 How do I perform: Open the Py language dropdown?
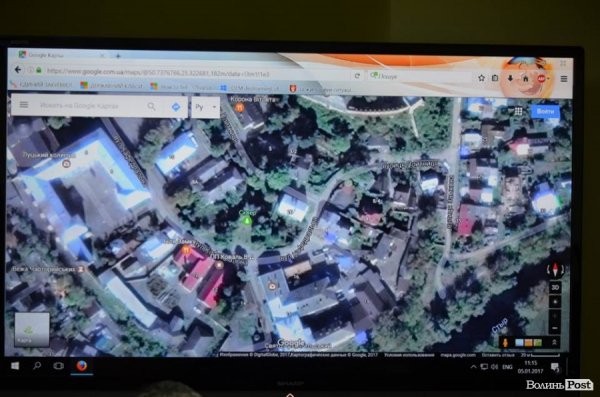[x=206, y=107]
